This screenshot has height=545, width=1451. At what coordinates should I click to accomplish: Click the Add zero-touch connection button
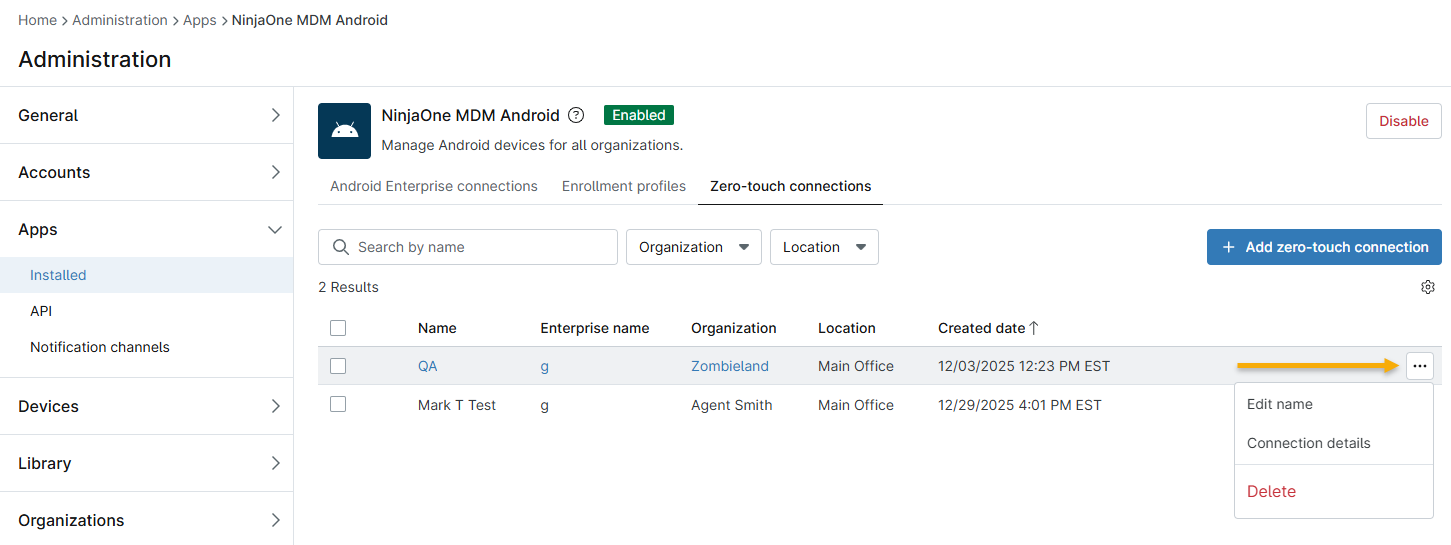tap(1324, 247)
